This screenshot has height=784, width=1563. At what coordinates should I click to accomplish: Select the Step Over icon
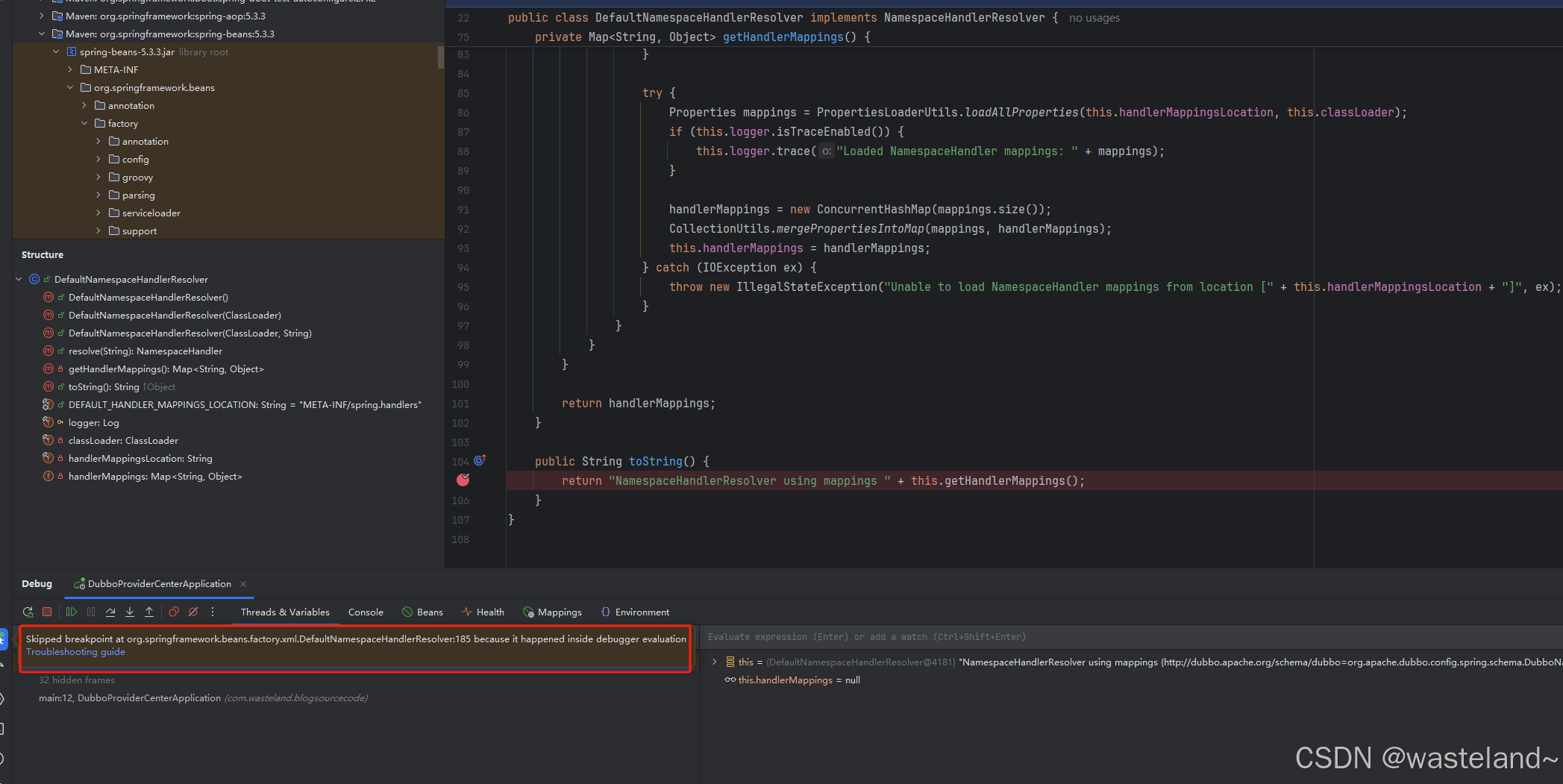pos(110,612)
